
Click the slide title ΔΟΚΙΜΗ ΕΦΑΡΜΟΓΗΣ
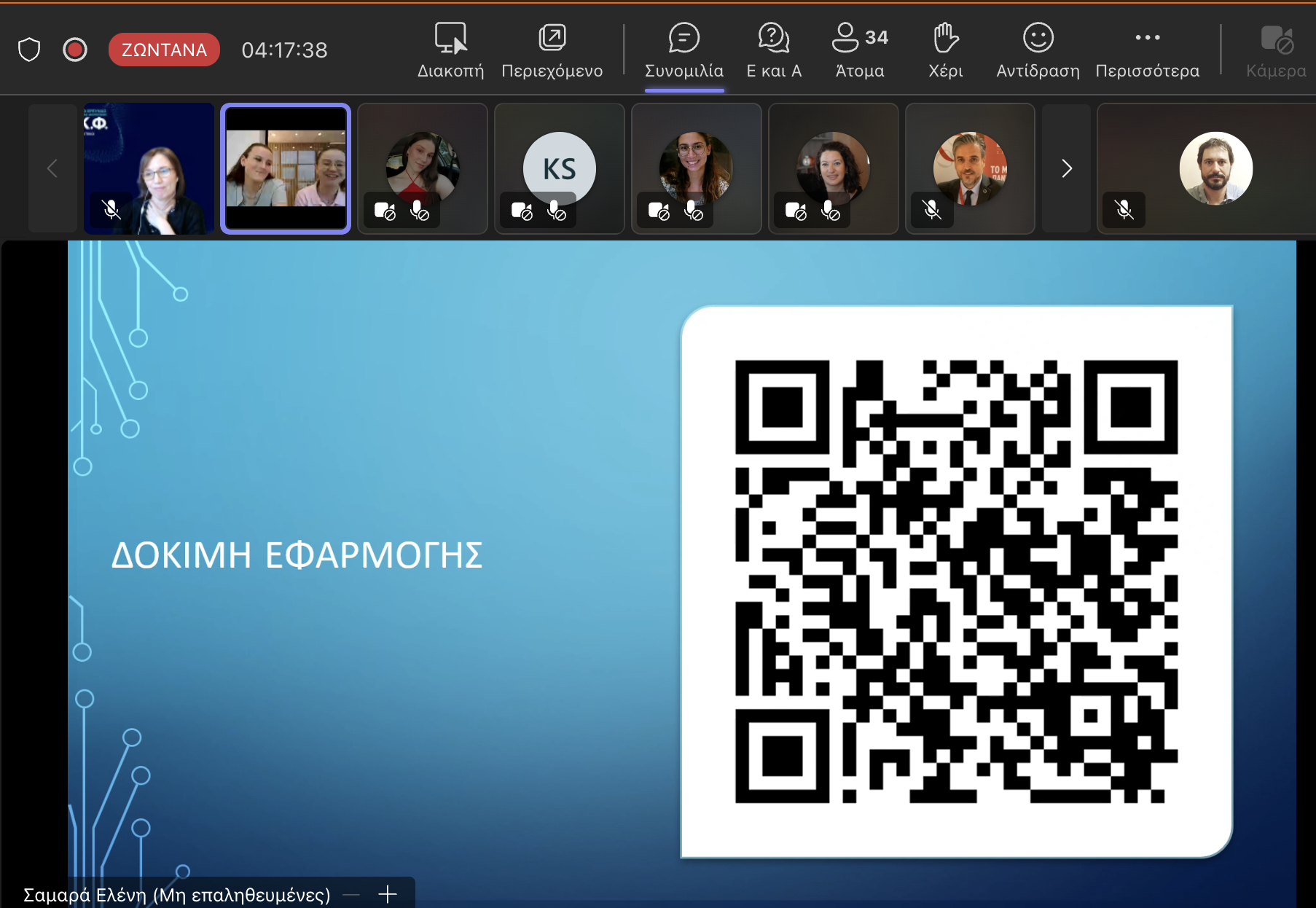coord(297,555)
